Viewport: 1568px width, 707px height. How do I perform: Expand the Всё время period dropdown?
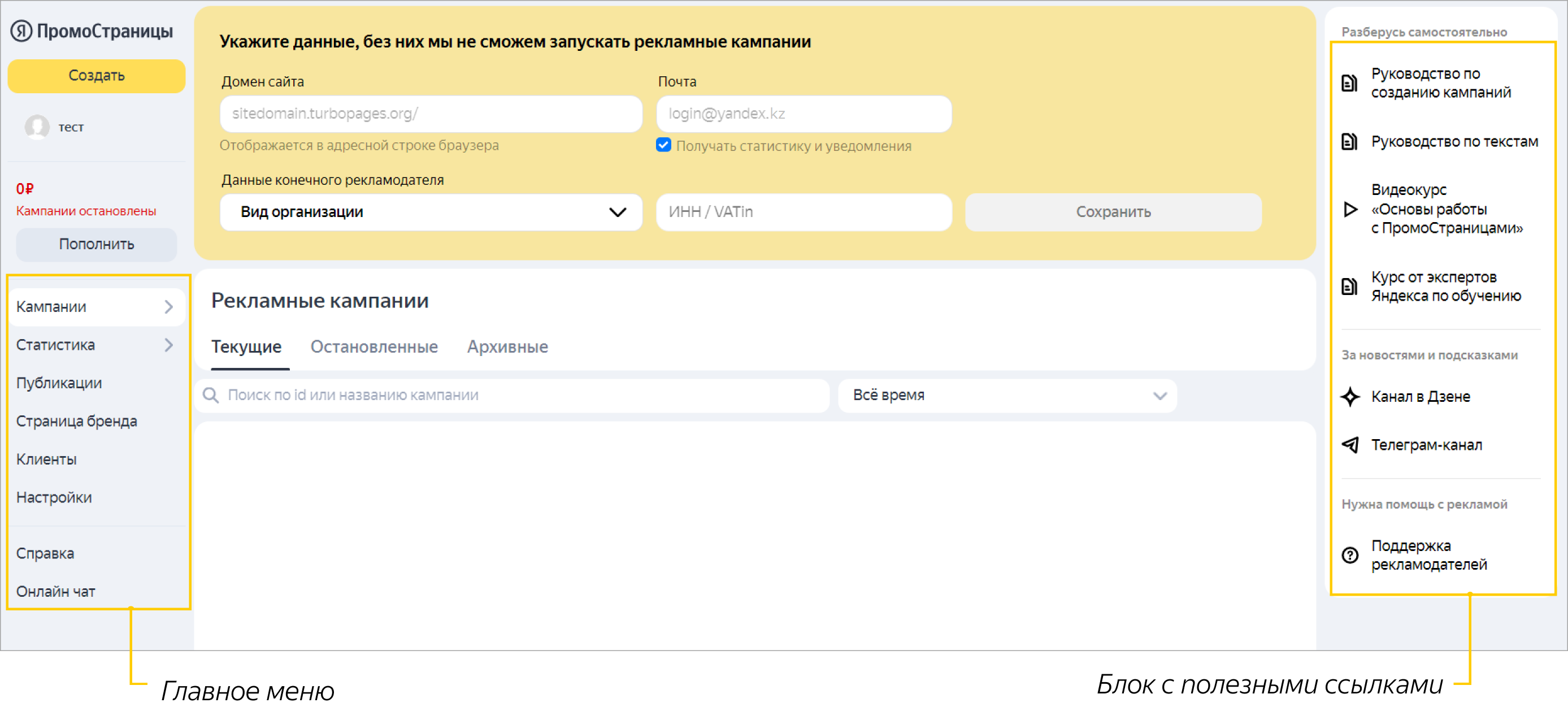click(x=1007, y=396)
